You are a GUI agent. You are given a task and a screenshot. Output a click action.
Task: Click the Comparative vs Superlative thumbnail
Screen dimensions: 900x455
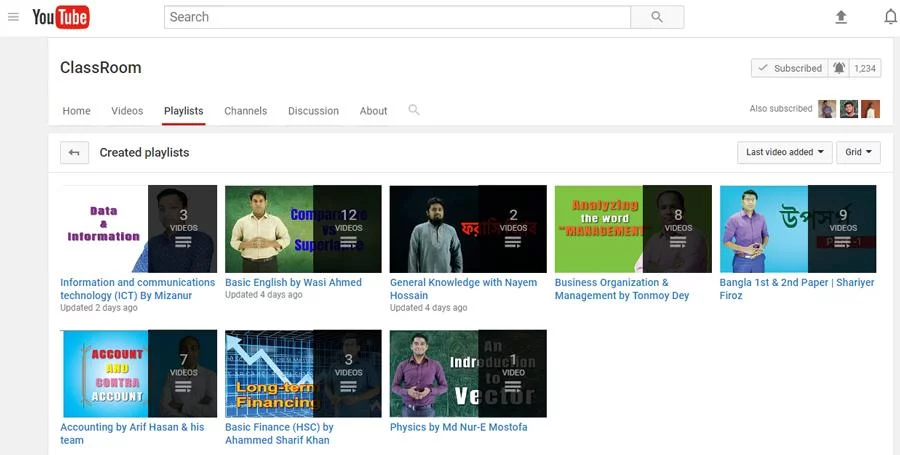coord(303,229)
